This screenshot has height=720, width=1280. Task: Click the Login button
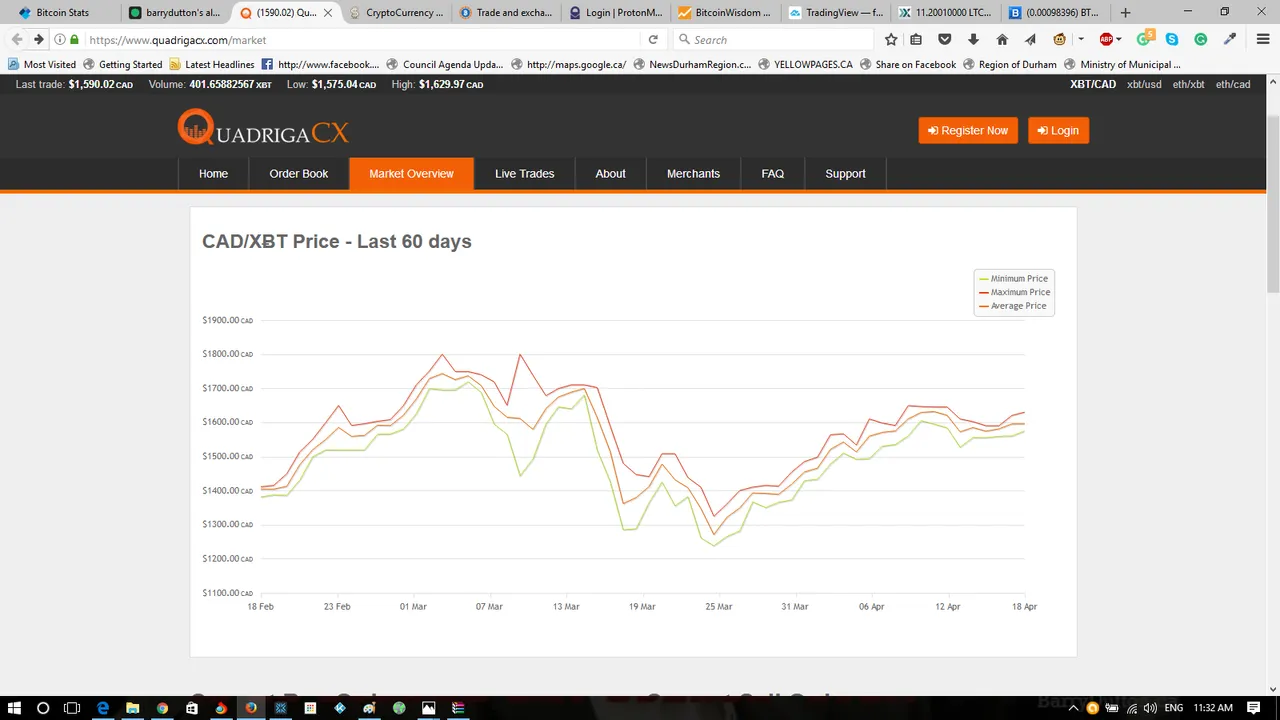(1058, 131)
